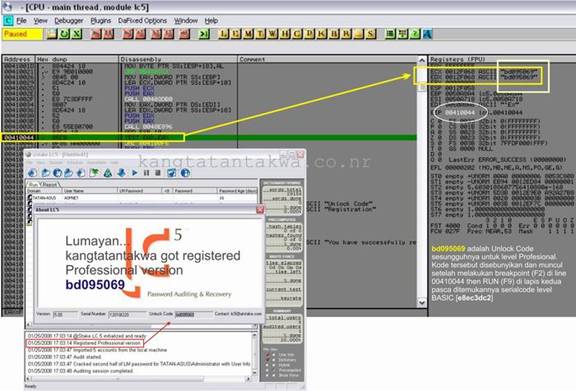The height and width of the screenshot is (391, 576).
Task: Click the restart program toolbar icon
Action: [x=64, y=34]
